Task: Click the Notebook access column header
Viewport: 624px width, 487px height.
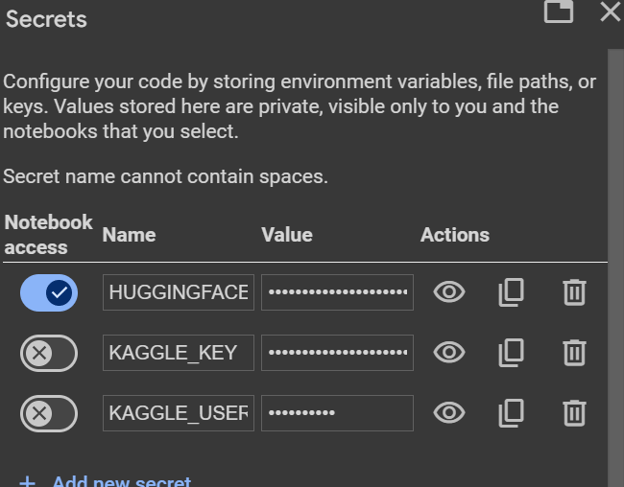Action: pyautogui.click(x=48, y=235)
